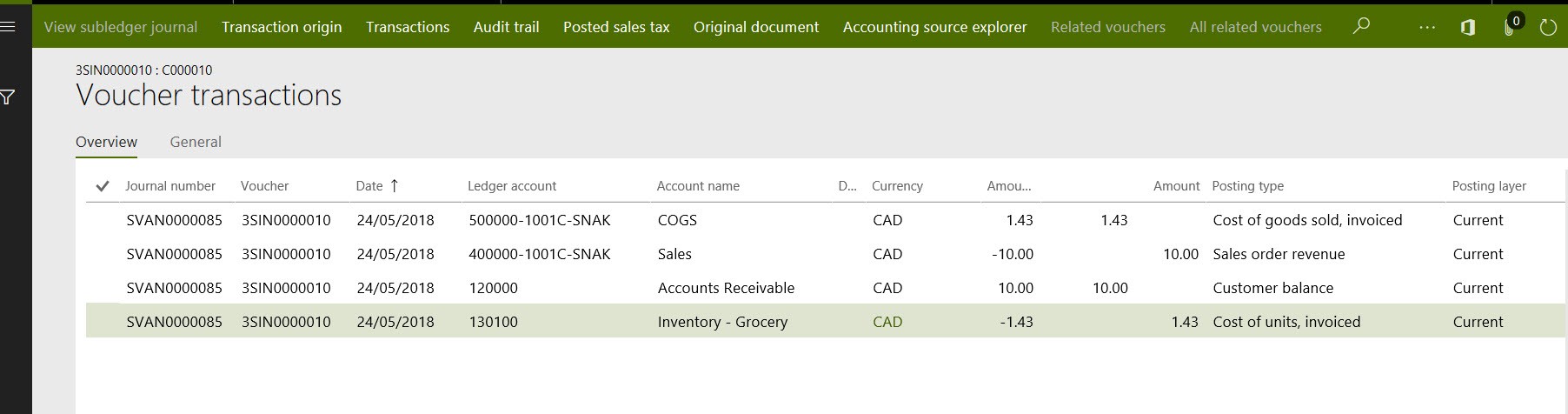Open the Ledger account column header menu
This screenshot has height=414, width=1568.
tap(512, 186)
